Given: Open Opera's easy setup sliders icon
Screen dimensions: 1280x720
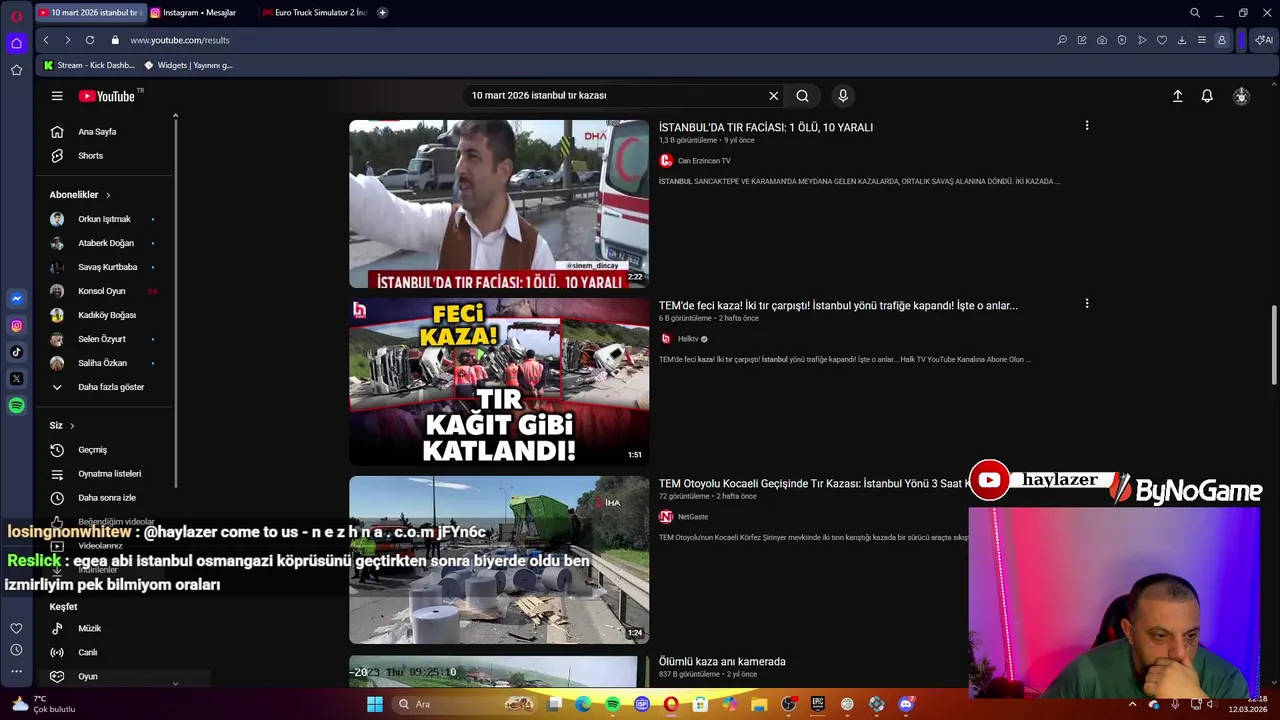Looking at the screenshot, I should coord(1202,40).
